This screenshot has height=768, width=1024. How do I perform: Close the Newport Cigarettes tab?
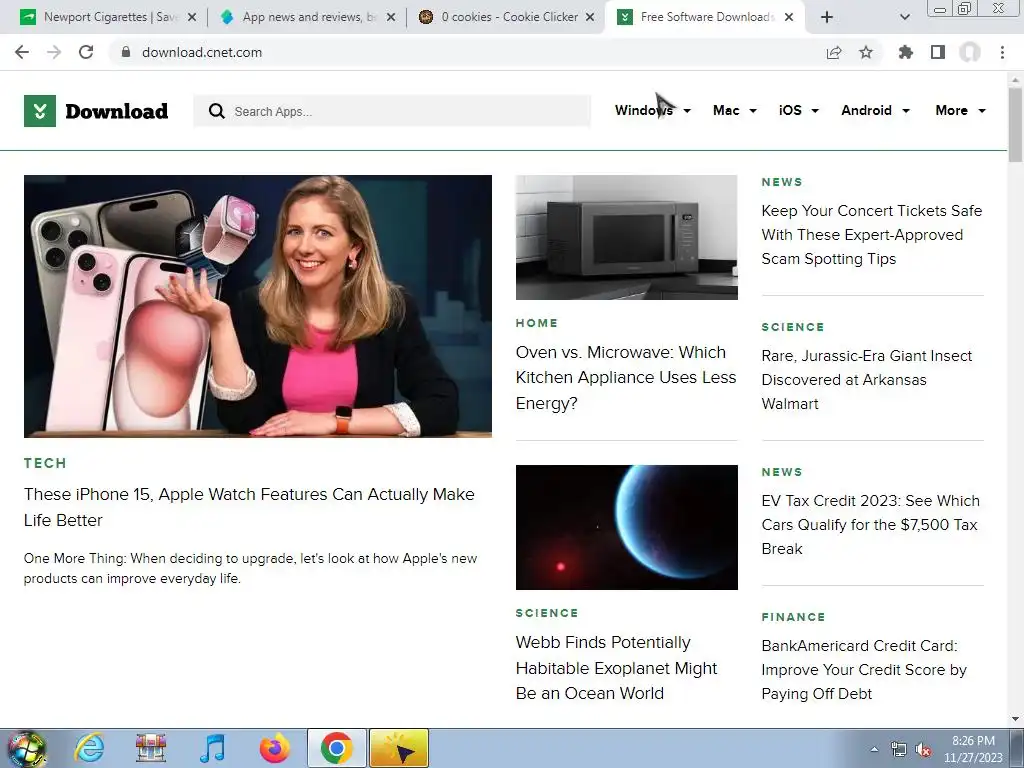pos(192,17)
